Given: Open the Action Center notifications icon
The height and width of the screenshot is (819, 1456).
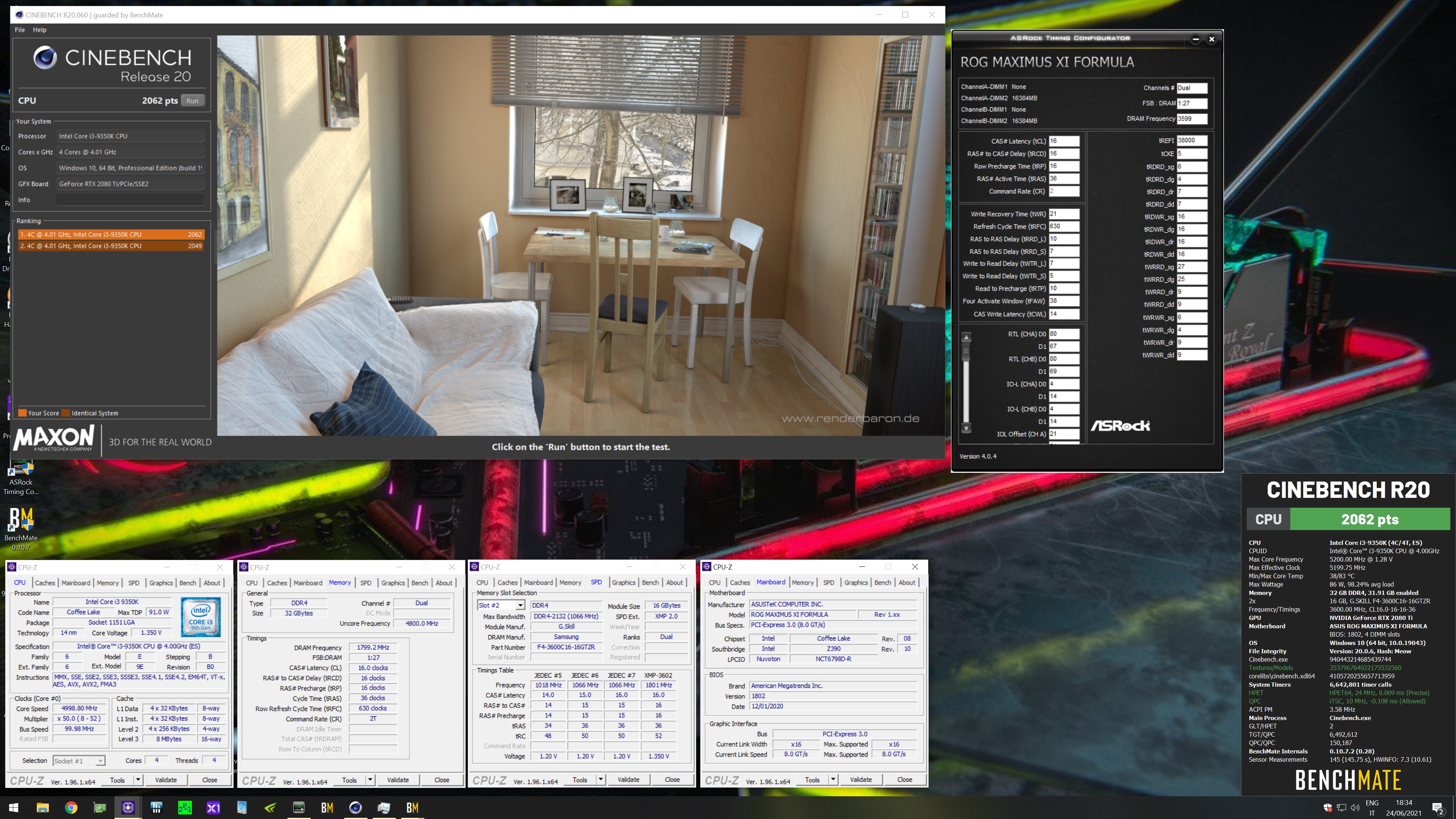Looking at the screenshot, I should coord(1439,808).
